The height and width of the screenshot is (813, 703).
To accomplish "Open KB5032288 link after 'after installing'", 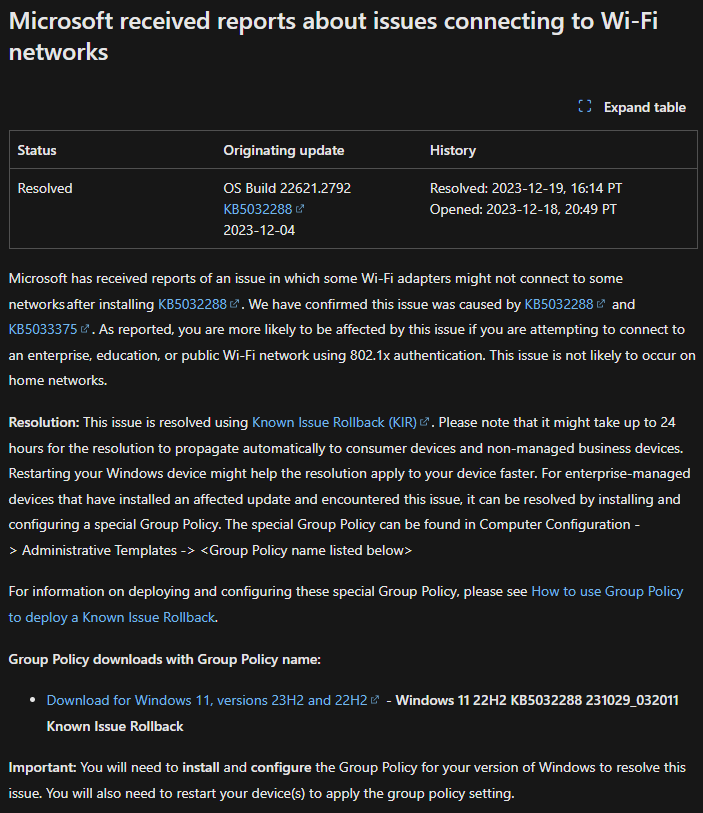I will pos(192,304).
